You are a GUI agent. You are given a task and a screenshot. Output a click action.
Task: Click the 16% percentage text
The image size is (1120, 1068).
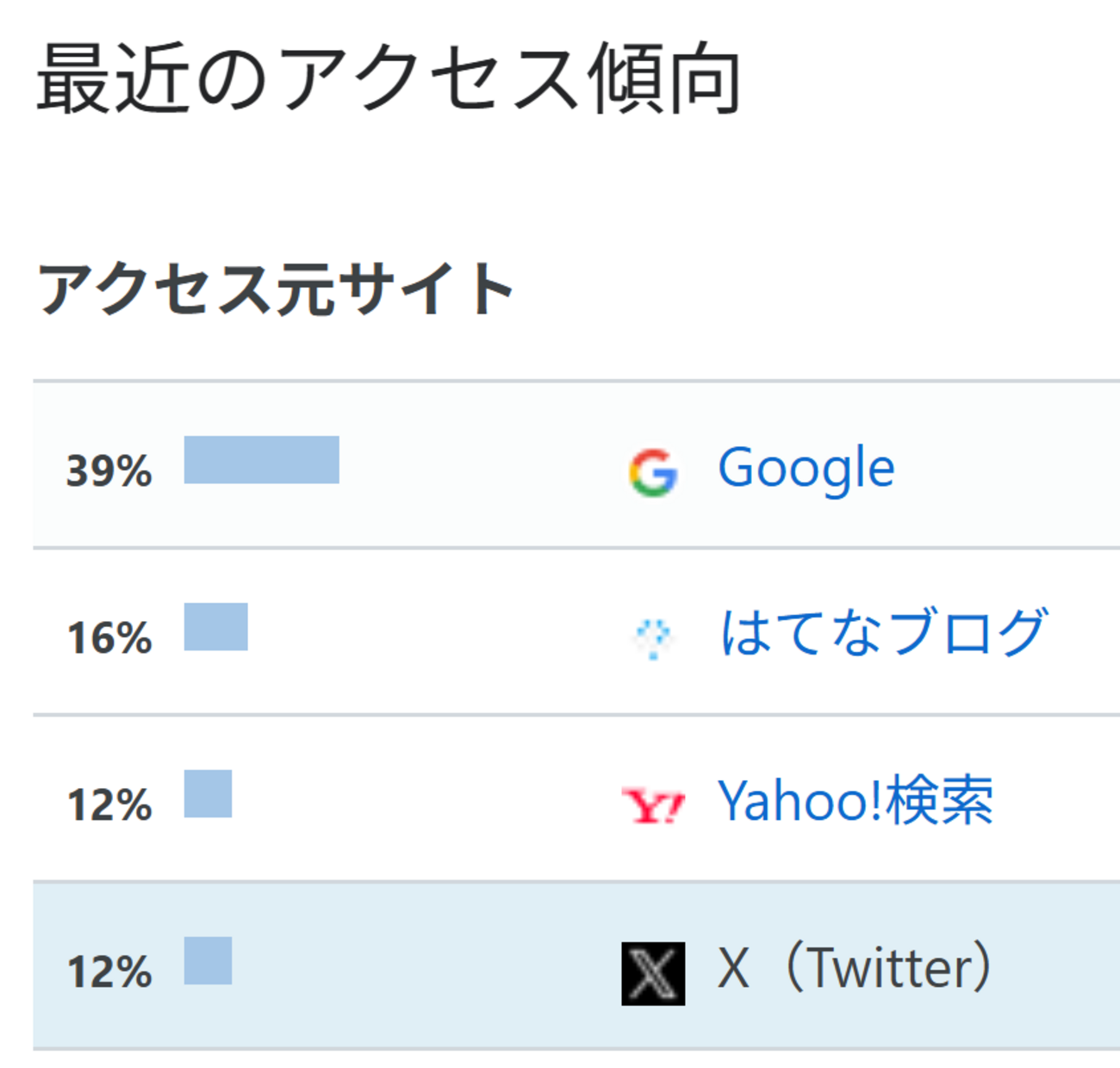(109, 638)
